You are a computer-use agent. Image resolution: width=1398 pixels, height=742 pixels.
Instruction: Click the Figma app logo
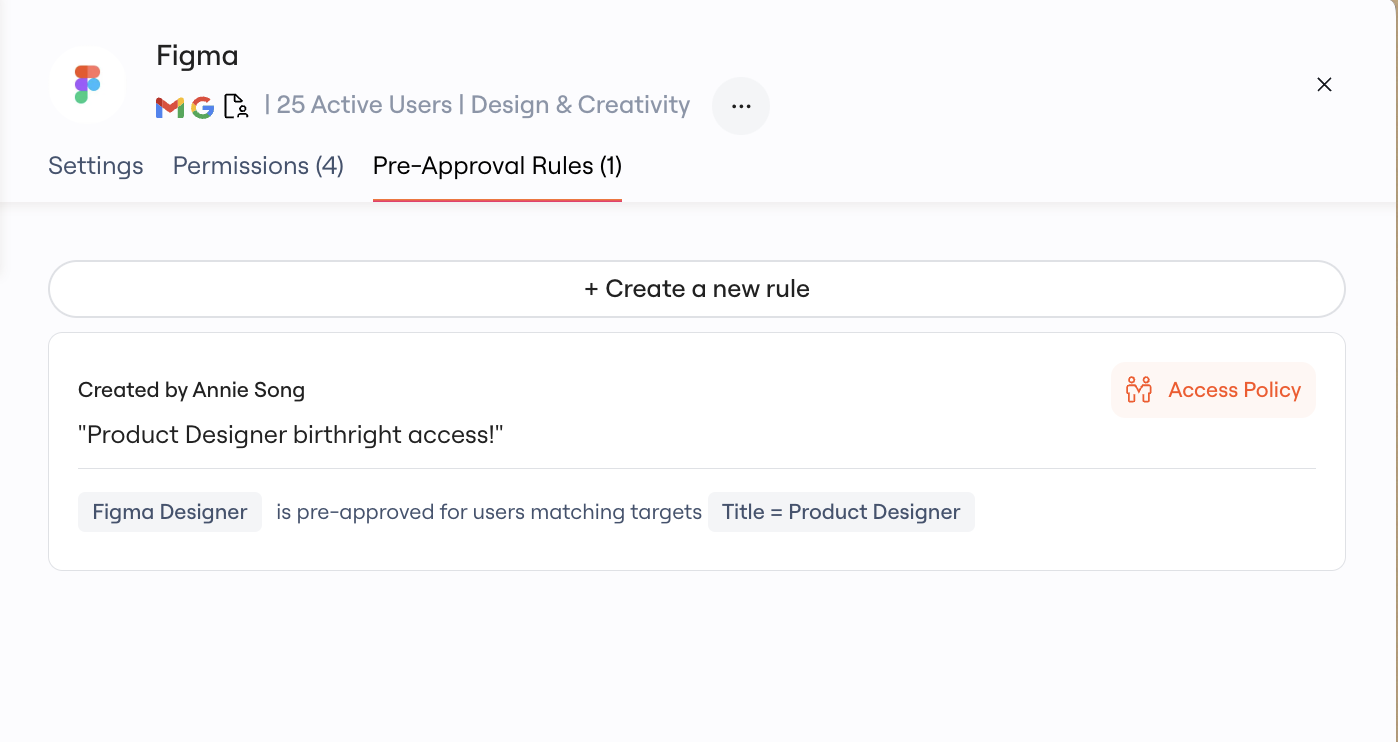click(87, 85)
